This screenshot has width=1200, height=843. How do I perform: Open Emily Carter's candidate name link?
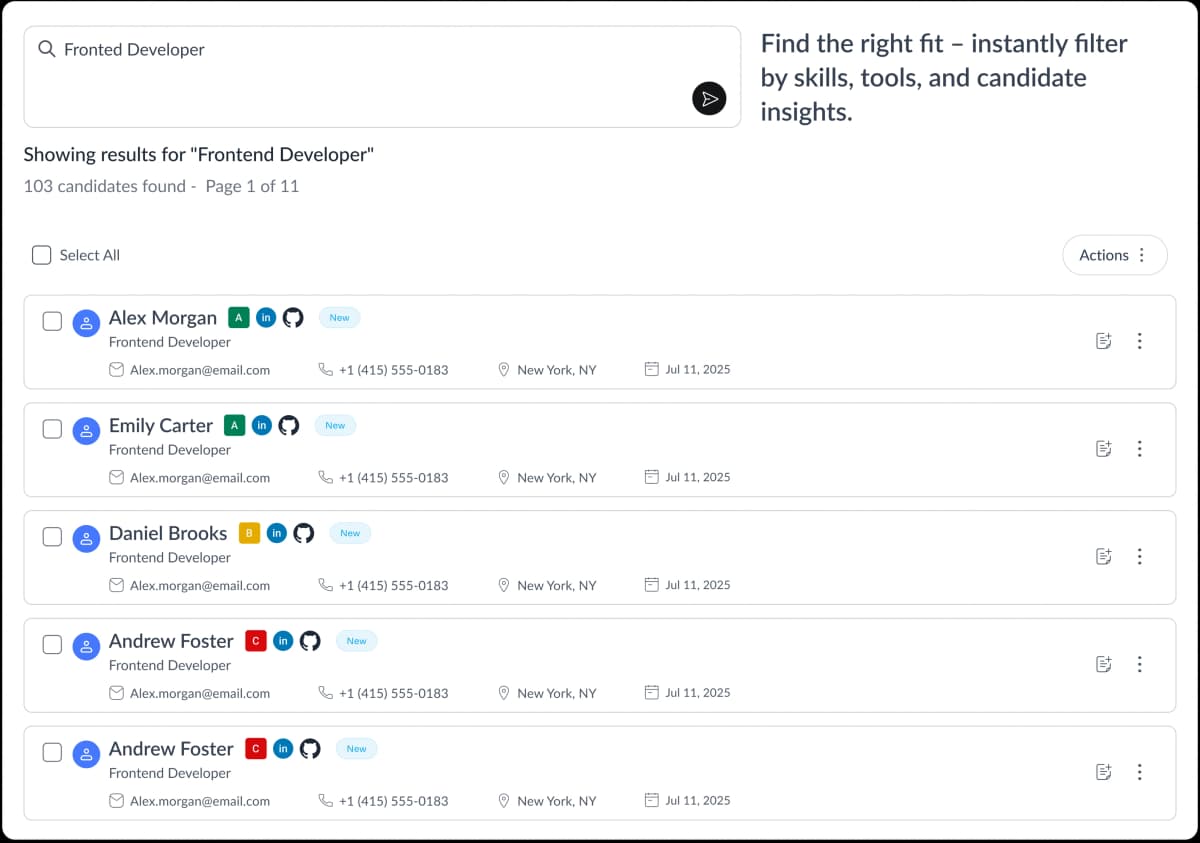[161, 426]
